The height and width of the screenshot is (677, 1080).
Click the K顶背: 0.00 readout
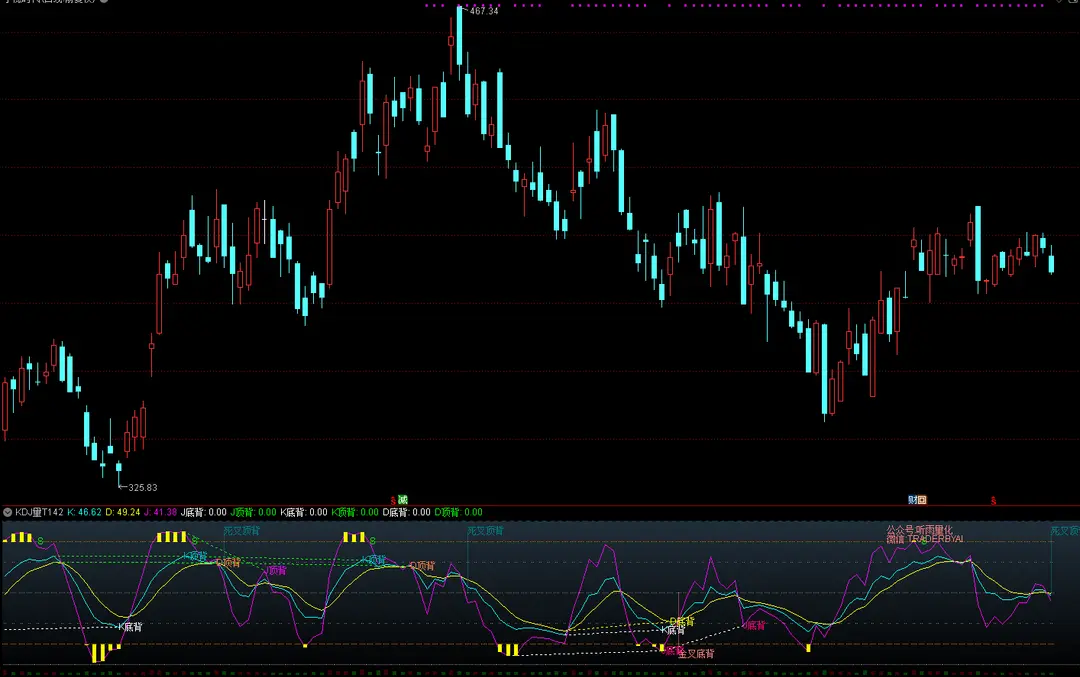tap(355, 512)
